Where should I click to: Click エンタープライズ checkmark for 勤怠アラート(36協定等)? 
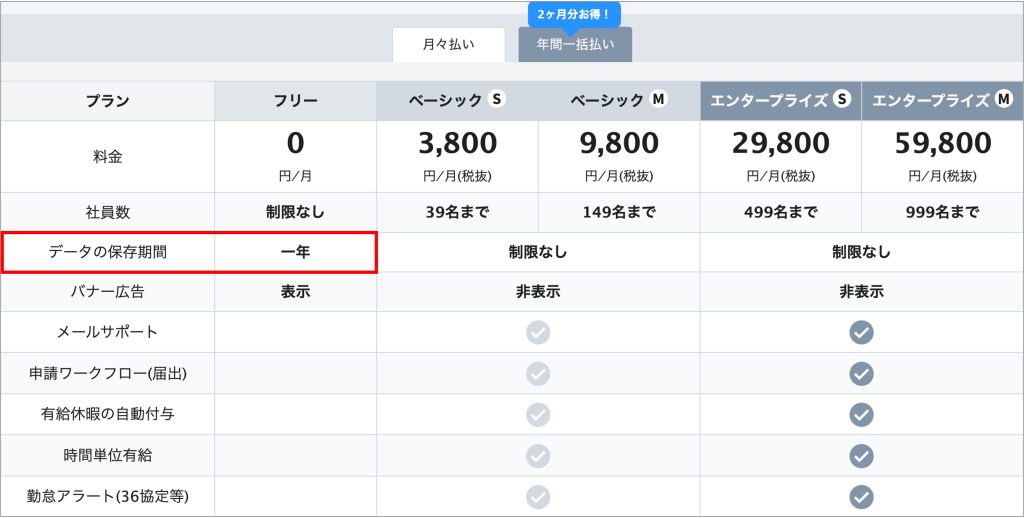tap(861, 496)
